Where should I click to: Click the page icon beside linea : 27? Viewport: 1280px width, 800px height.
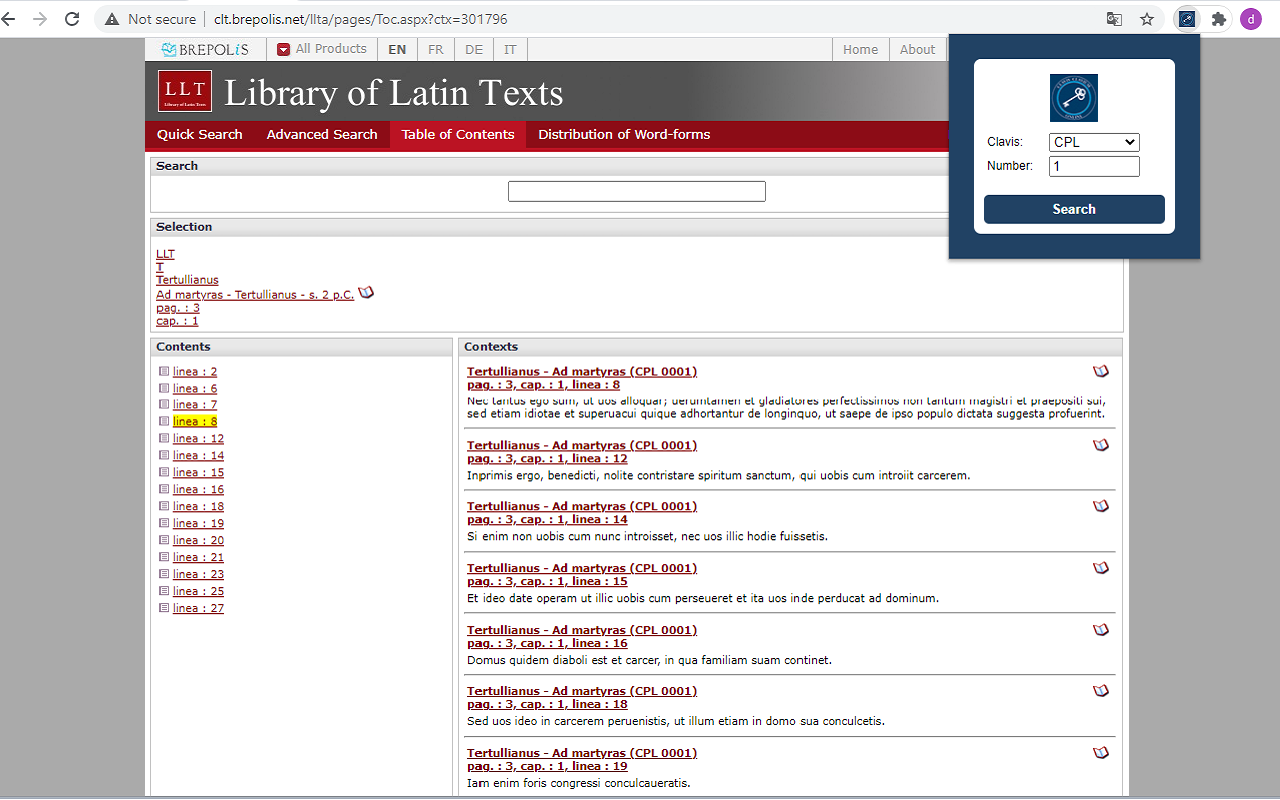[x=164, y=608]
